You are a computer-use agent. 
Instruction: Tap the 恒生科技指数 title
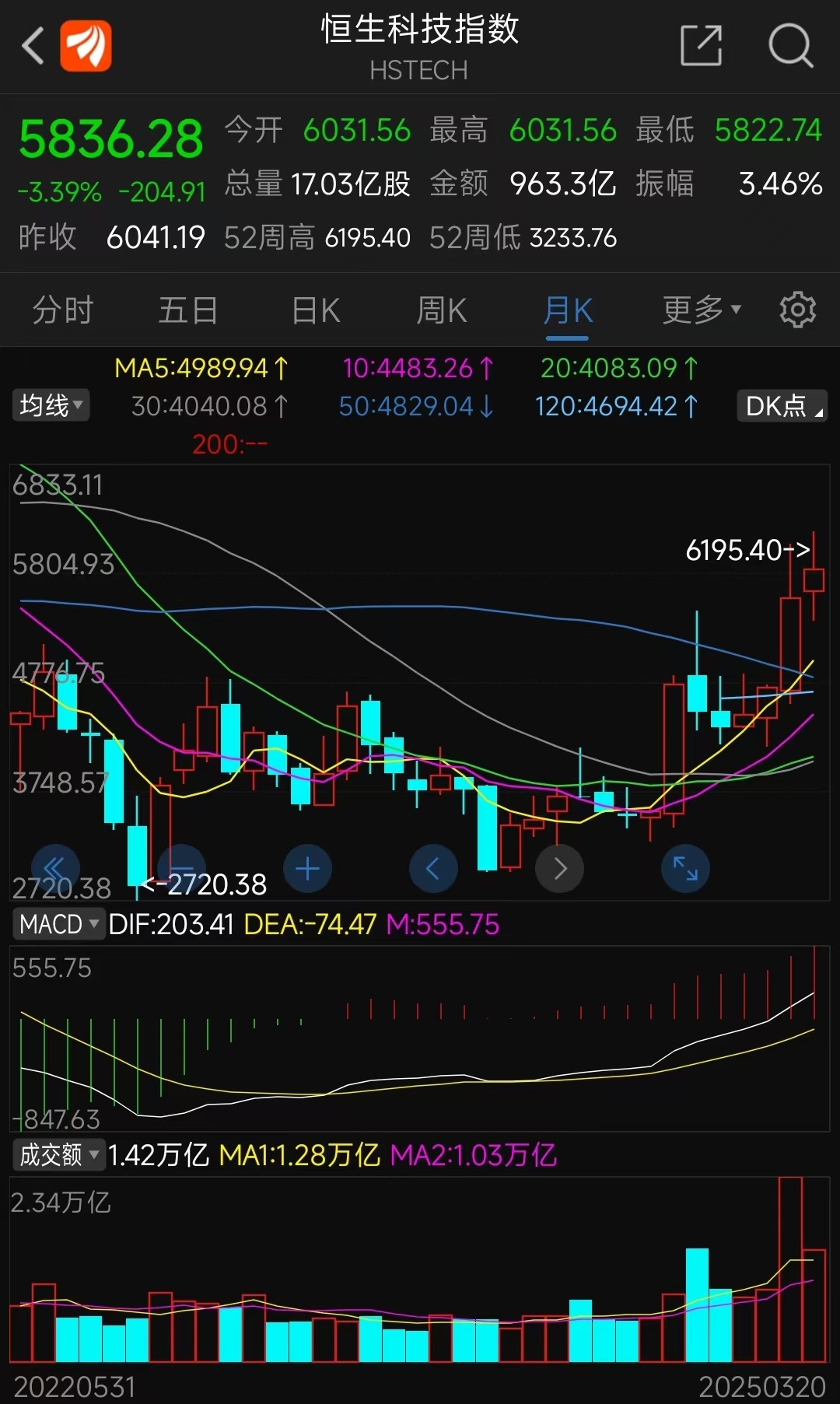coord(420,30)
